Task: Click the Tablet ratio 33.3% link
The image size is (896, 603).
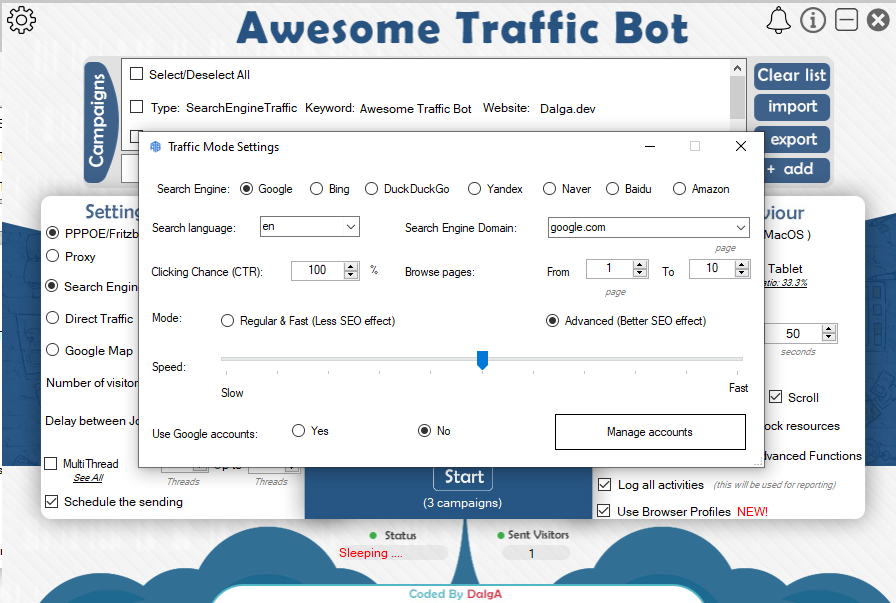Action: tap(786, 283)
